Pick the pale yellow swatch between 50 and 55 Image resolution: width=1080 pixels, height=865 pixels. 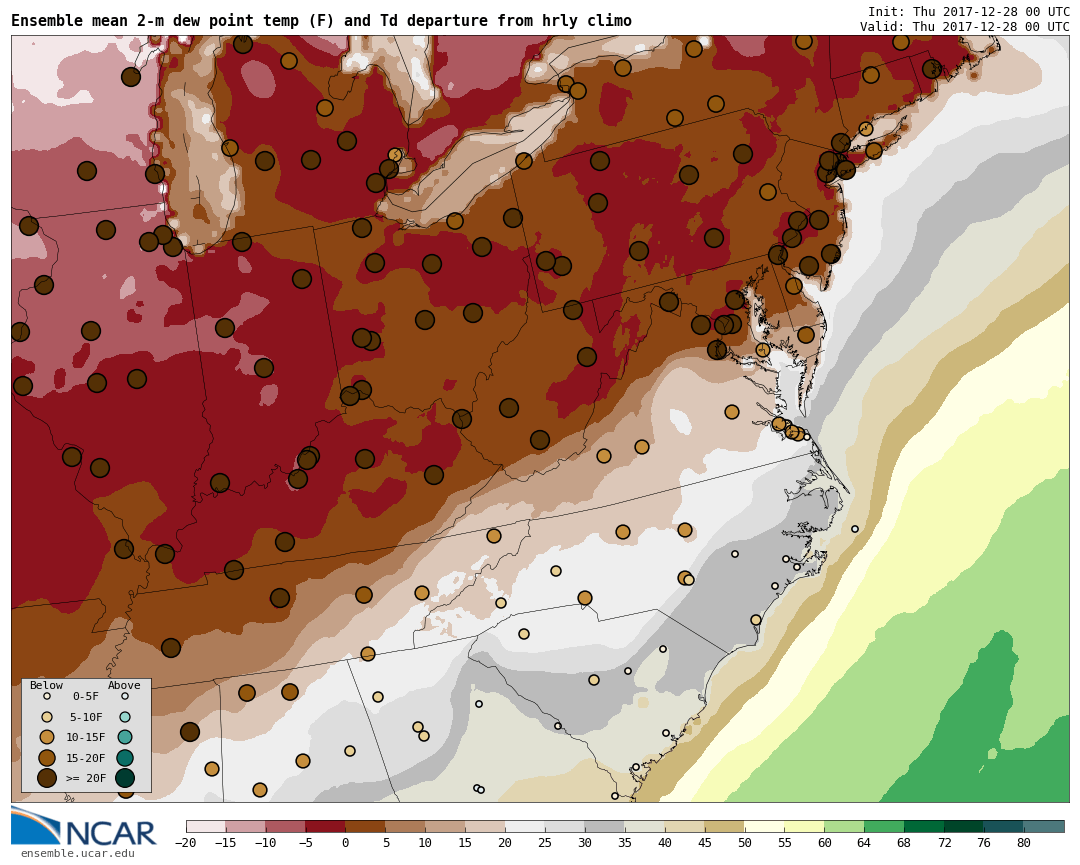765,826
